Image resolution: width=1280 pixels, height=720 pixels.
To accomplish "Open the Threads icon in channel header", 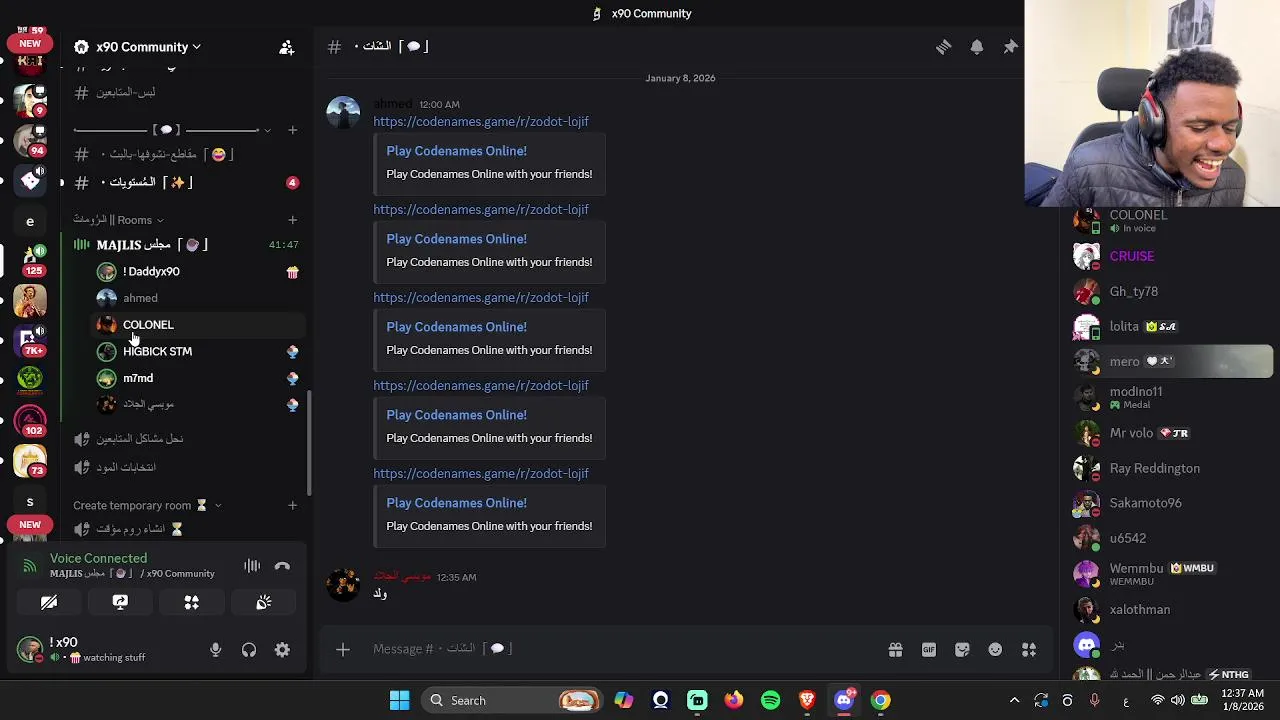I will [x=943, y=47].
